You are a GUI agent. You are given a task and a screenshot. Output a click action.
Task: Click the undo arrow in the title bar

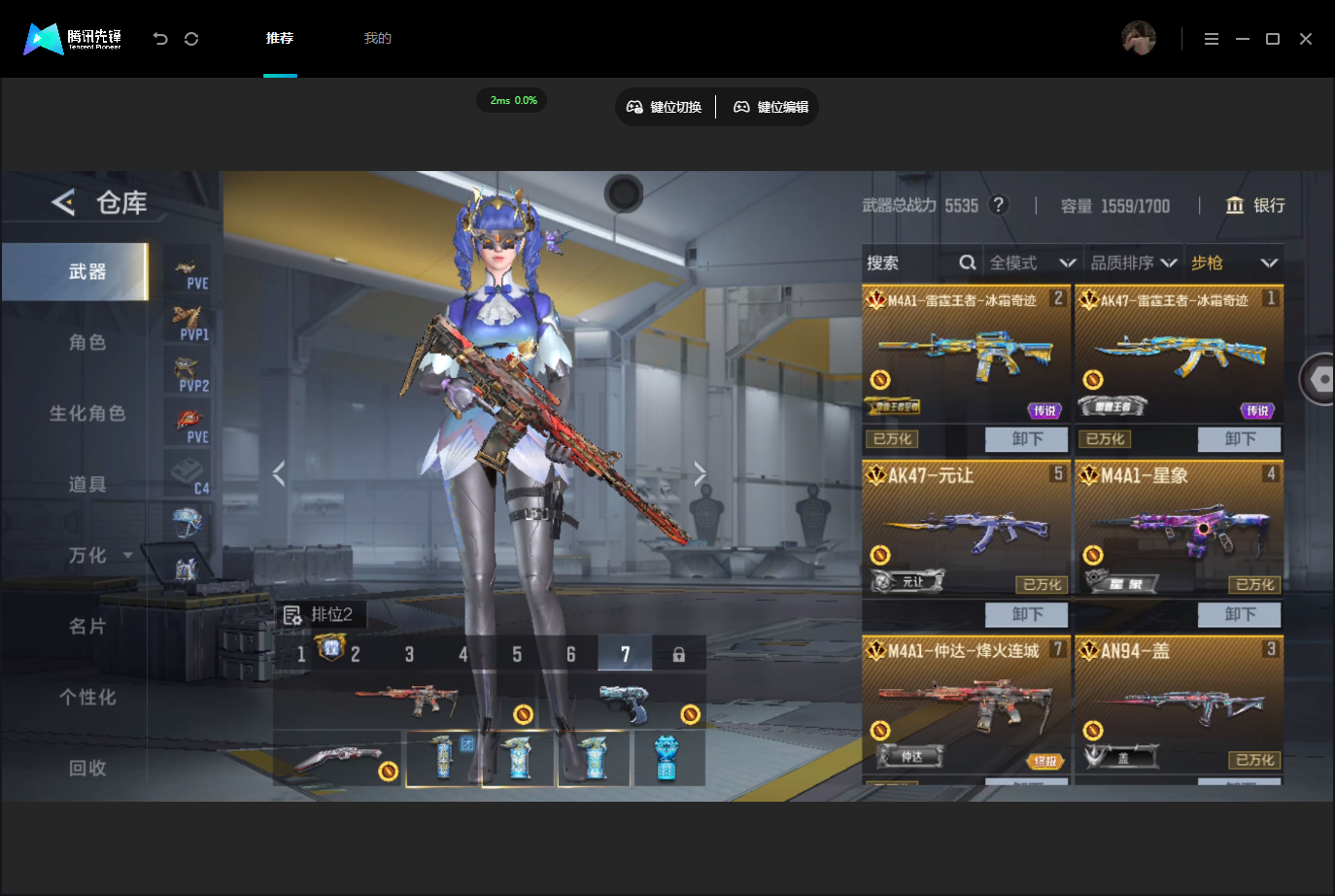point(160,39)
